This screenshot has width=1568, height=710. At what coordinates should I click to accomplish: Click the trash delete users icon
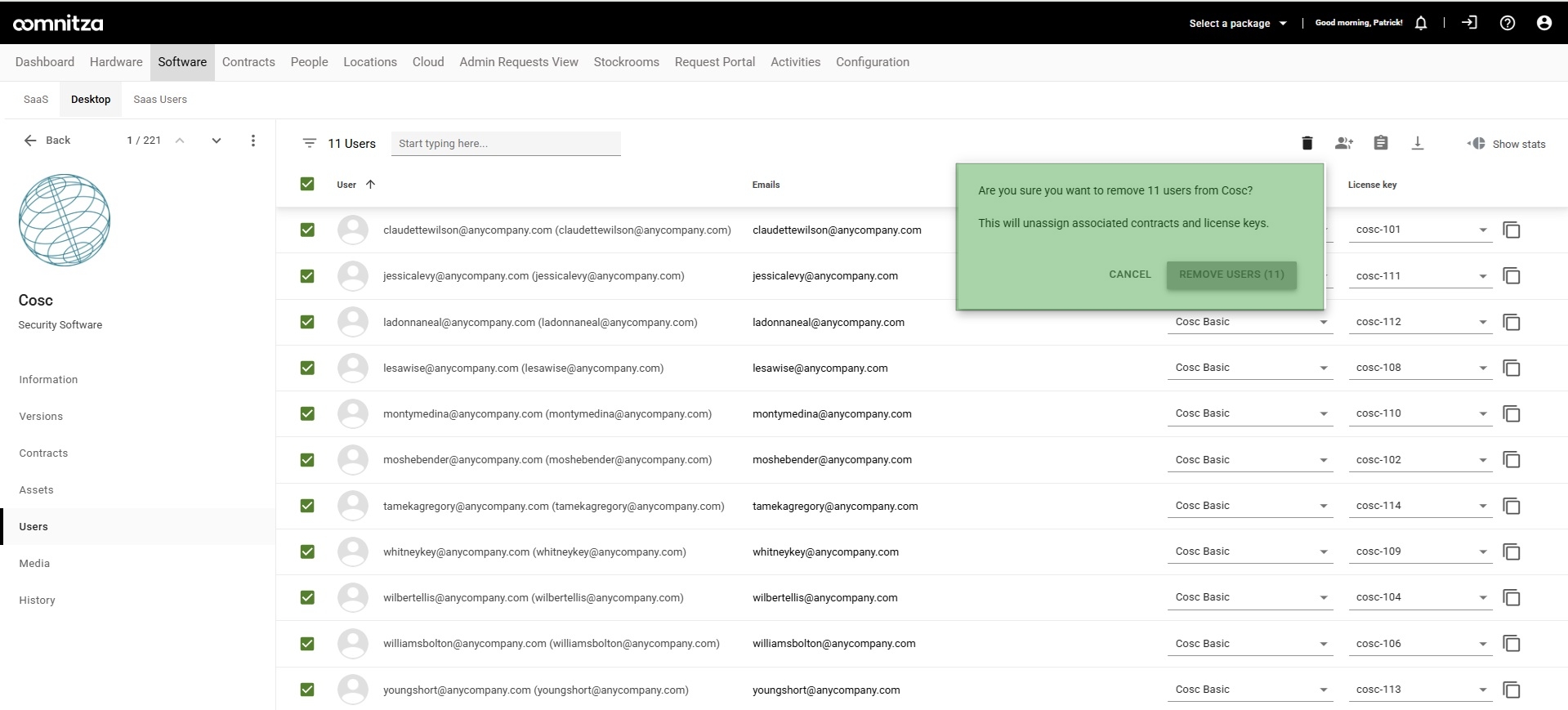pyautogui.click(x=1307, y=143)
